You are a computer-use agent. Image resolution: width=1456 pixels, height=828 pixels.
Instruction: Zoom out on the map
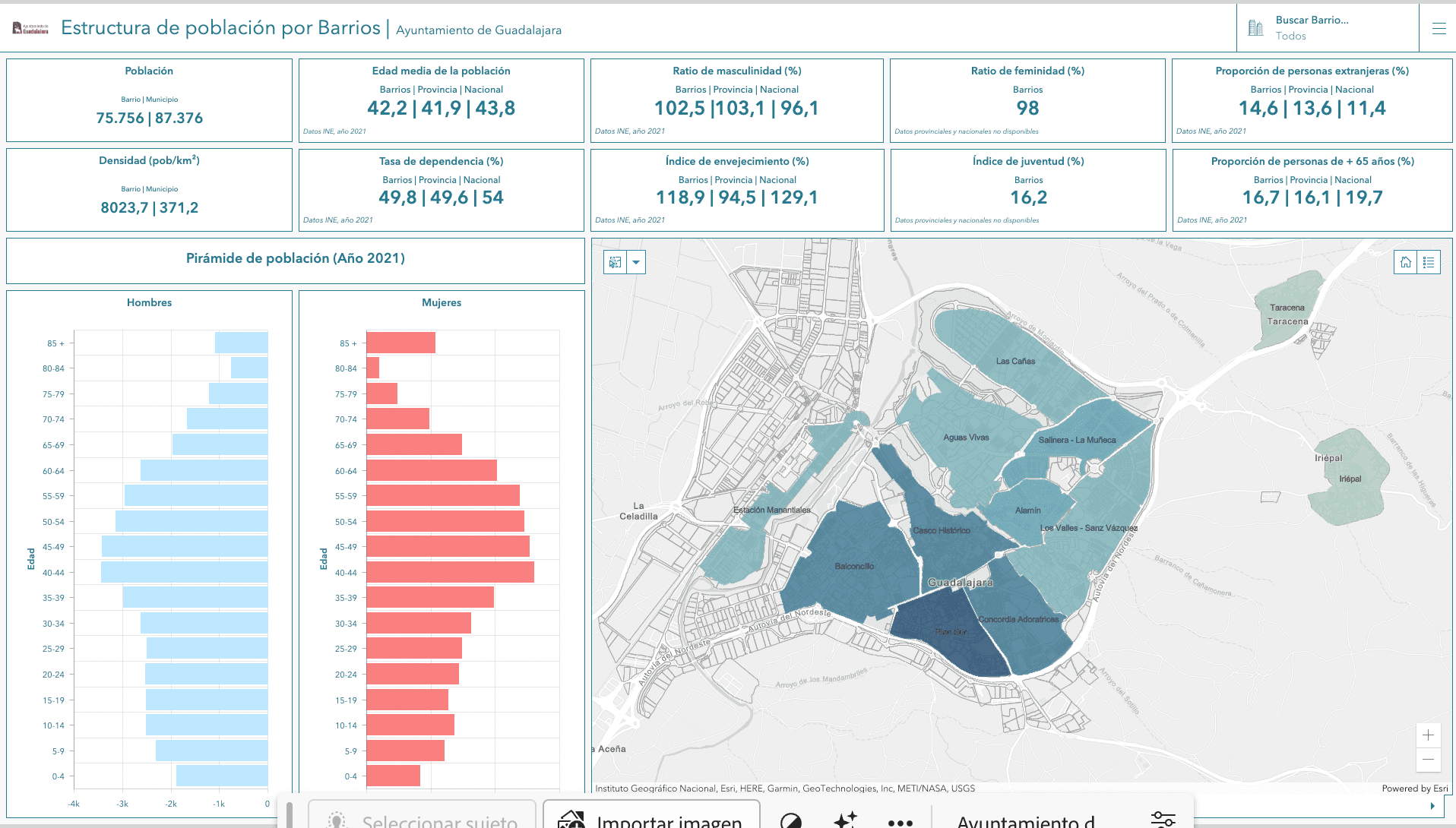point(1428,759)
